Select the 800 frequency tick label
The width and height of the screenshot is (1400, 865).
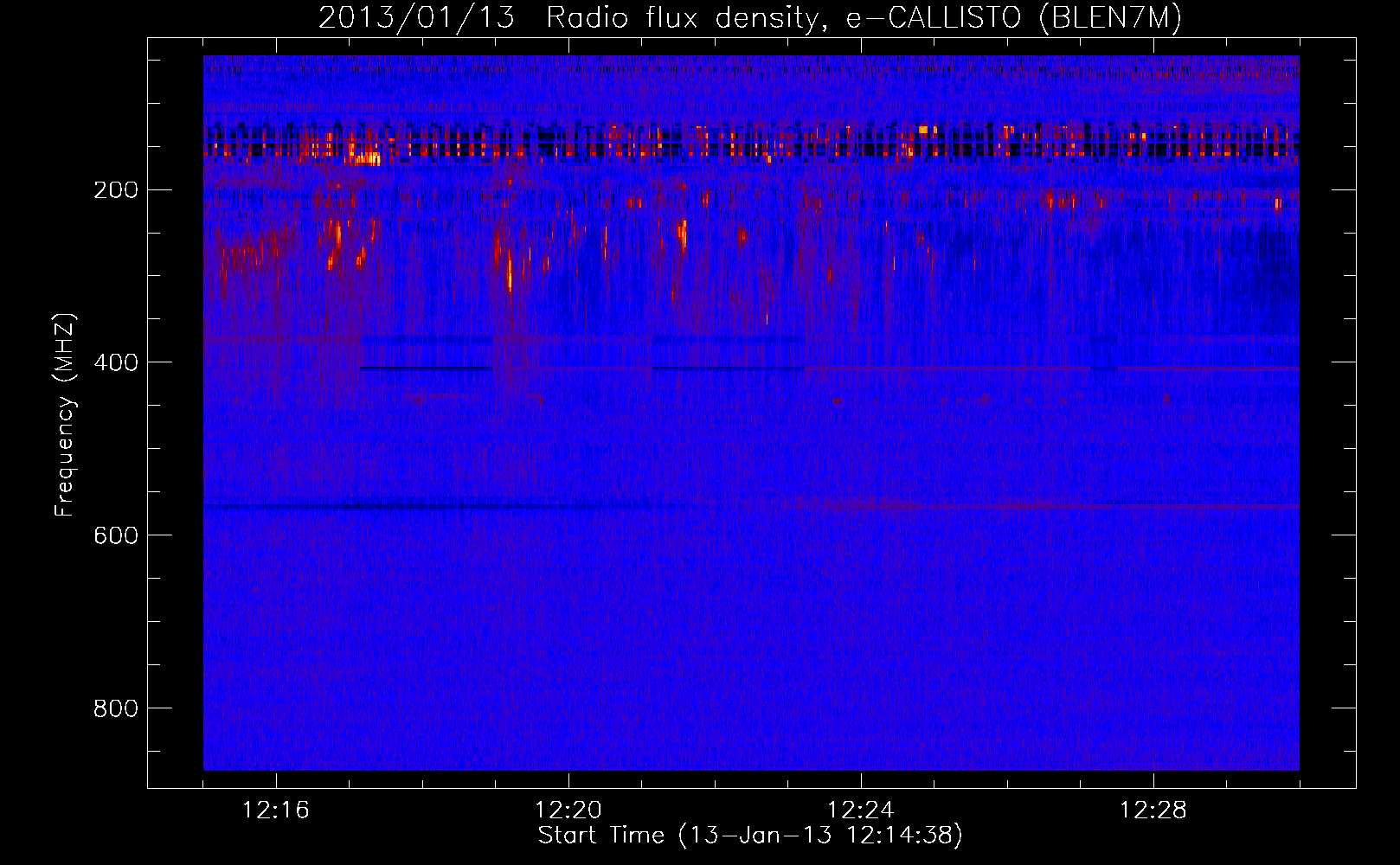pos(116,708)
